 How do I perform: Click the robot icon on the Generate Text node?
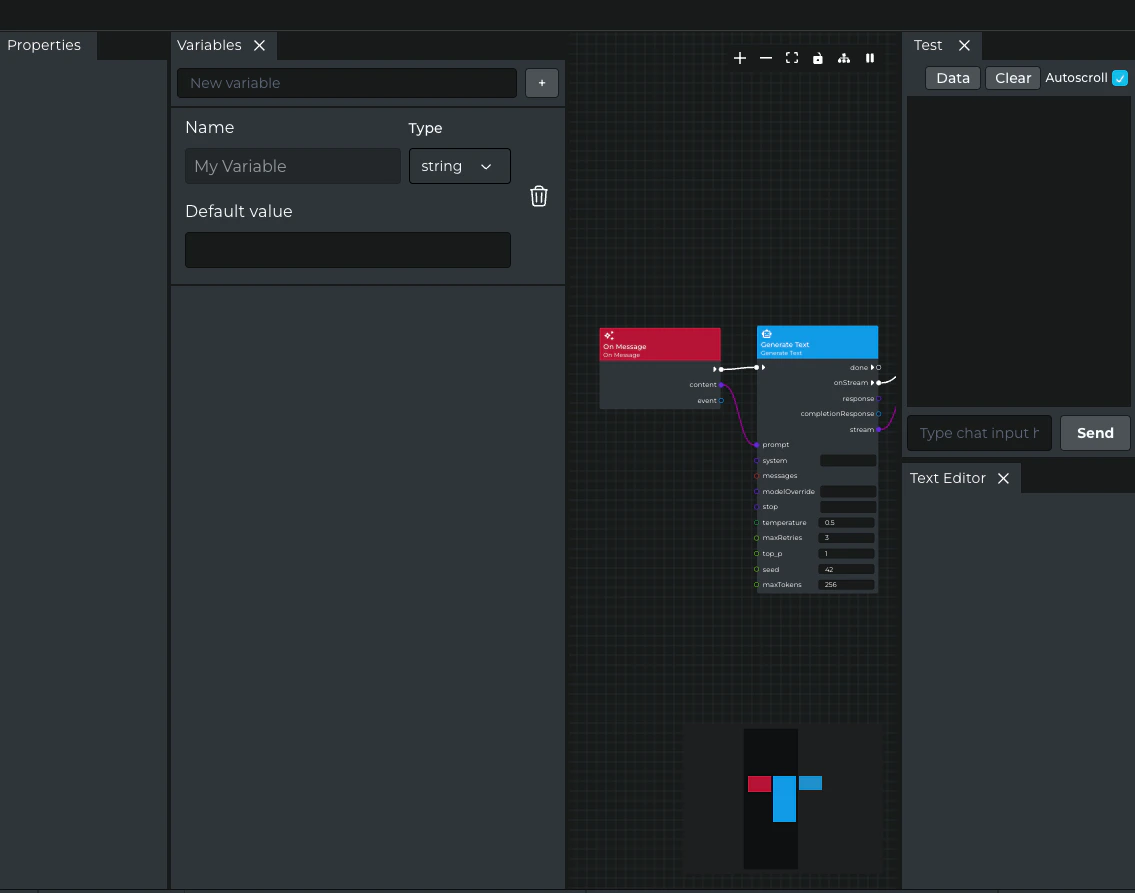766,332
